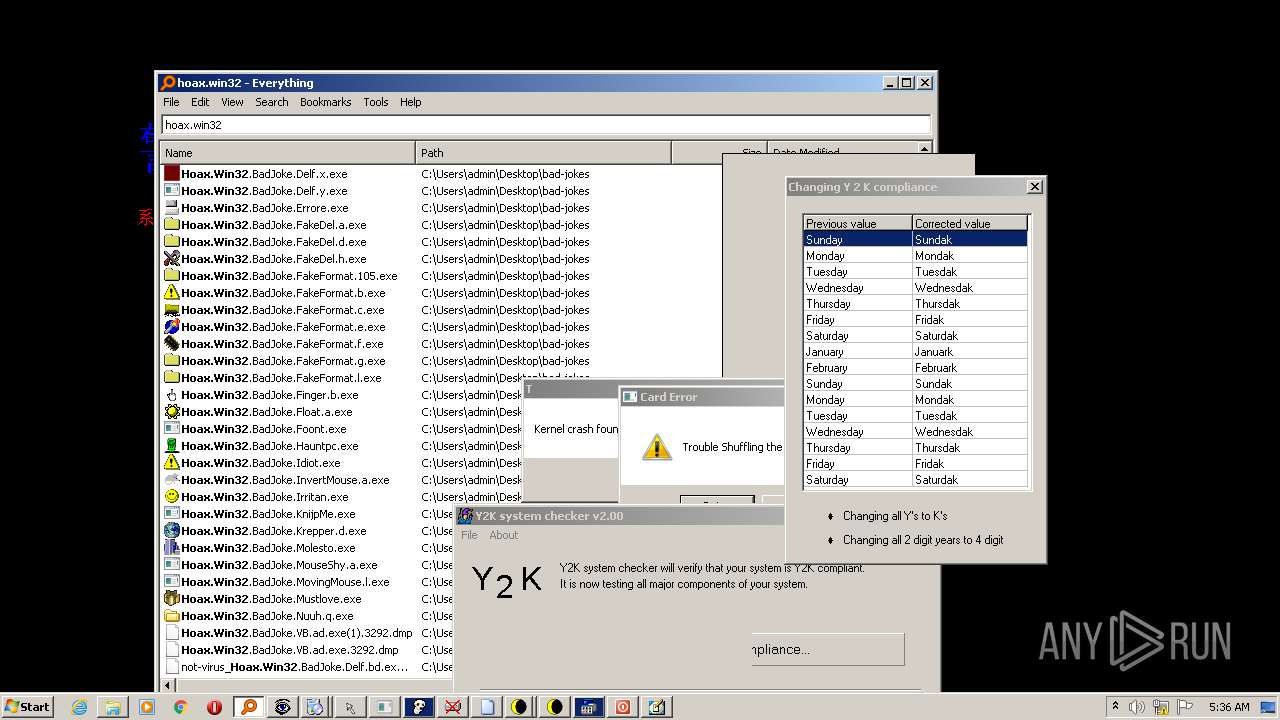Click the half-moon taskbar button beside blank page
The width and height of the screenshot is (1280, 720).
pyautogui.click(x=519, y=707)
